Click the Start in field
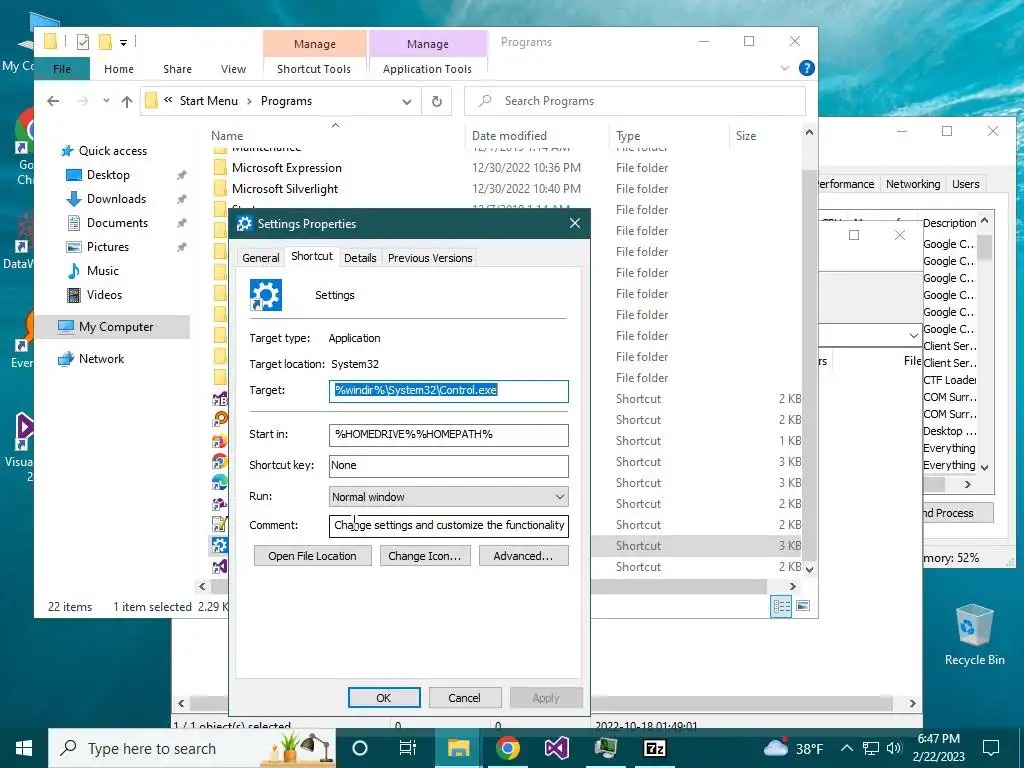 (x=449, y=435)
